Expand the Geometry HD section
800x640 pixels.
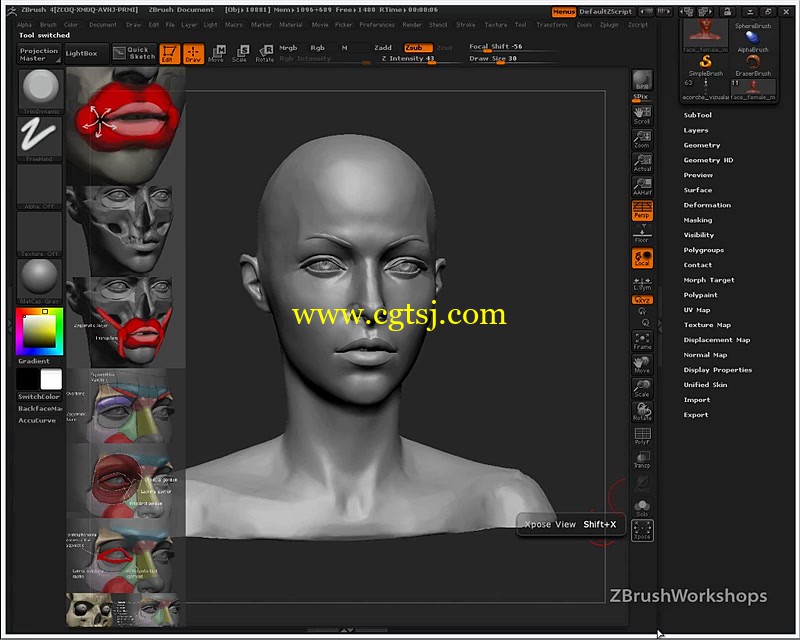[708, 160]
